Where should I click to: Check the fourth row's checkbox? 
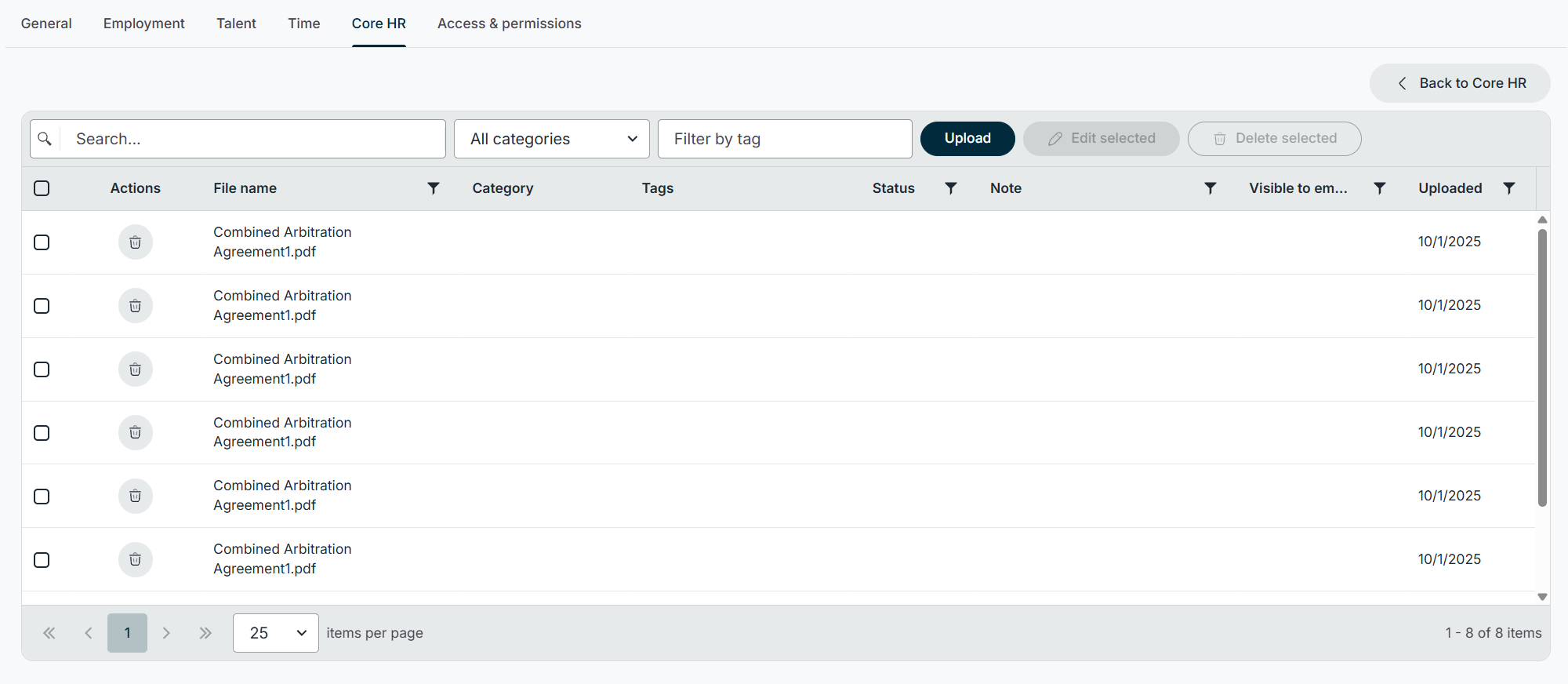click(42, 433)
